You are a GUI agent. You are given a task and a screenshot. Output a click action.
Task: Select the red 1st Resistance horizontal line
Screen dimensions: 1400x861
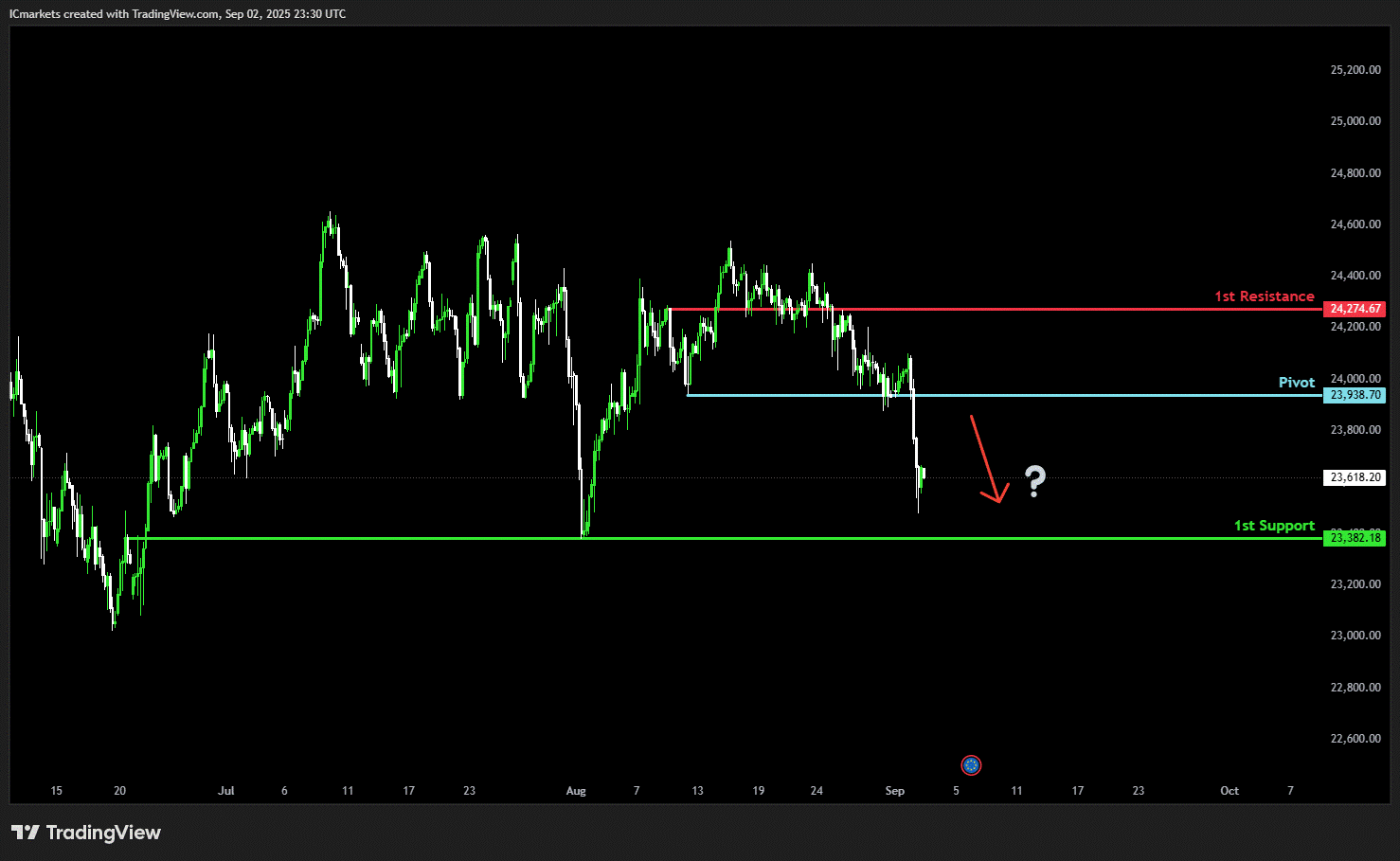click(x=995, y=309)
